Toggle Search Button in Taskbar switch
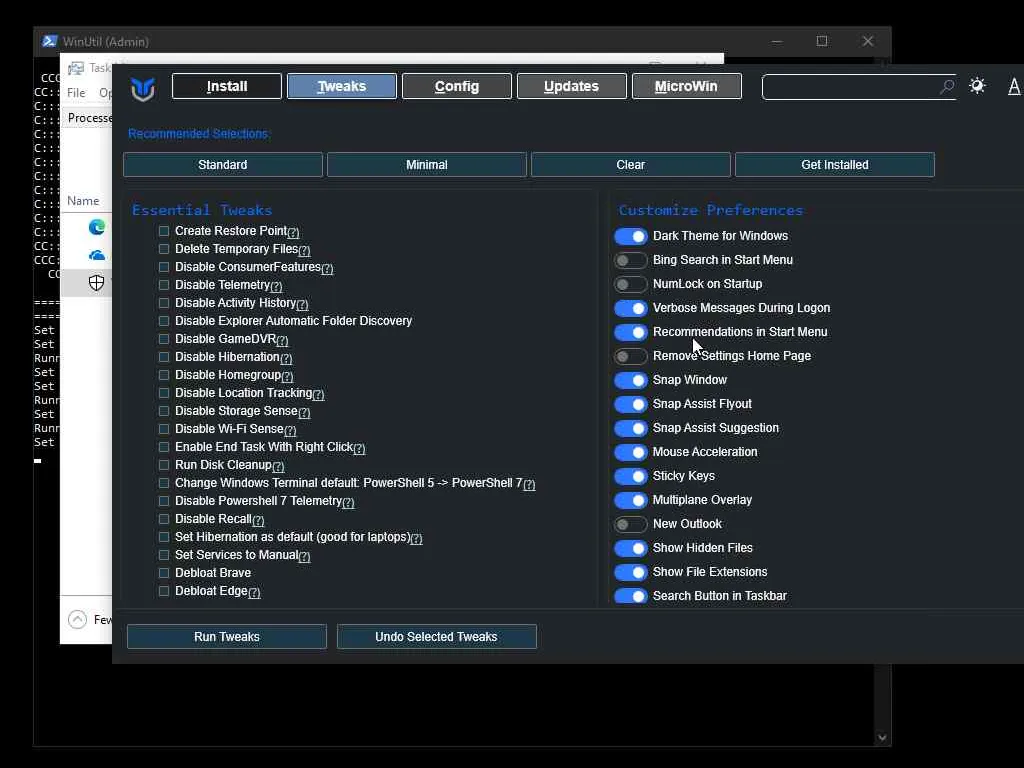 [631, 596]
